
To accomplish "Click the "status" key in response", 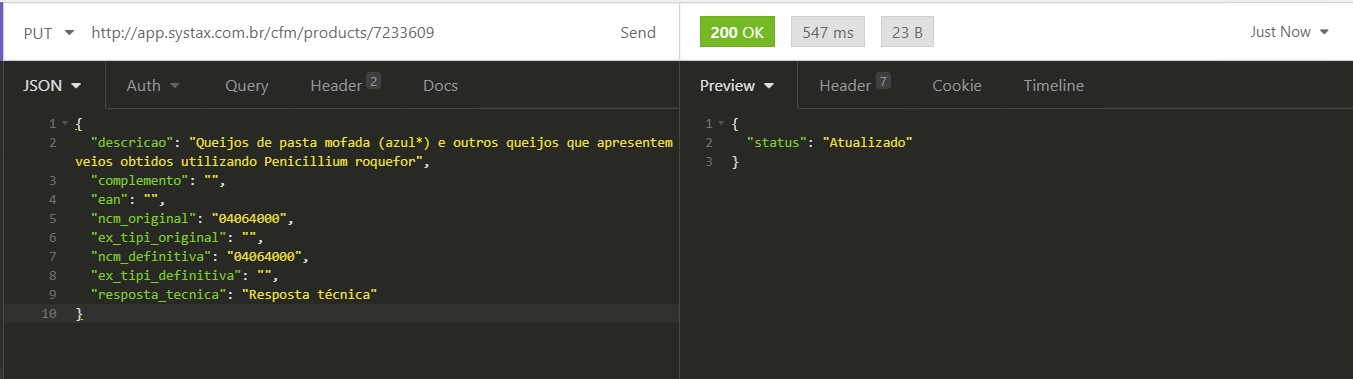I will tap(777, 143).
